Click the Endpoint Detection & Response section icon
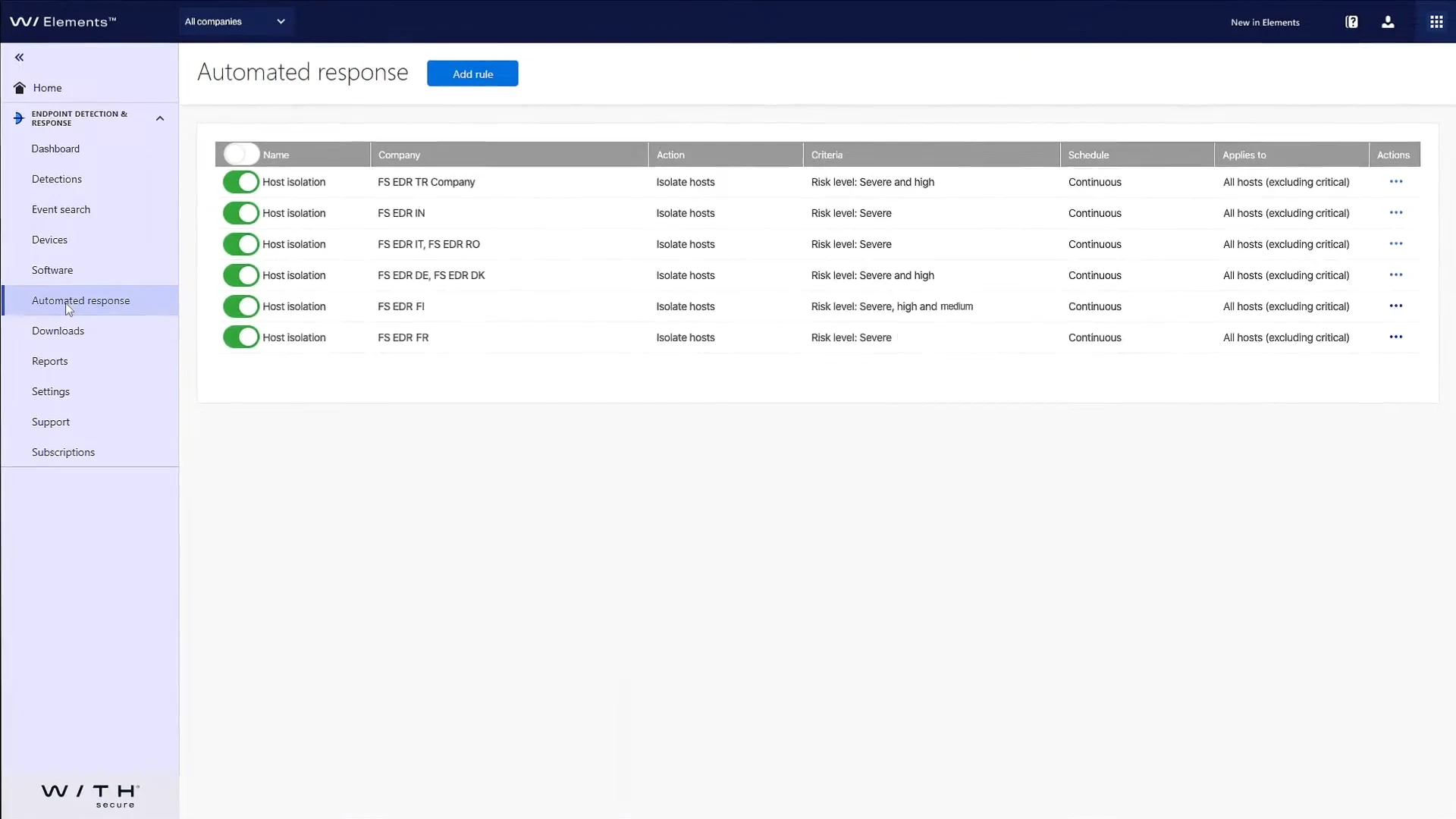1456x819 pixels. coord(19,118)
